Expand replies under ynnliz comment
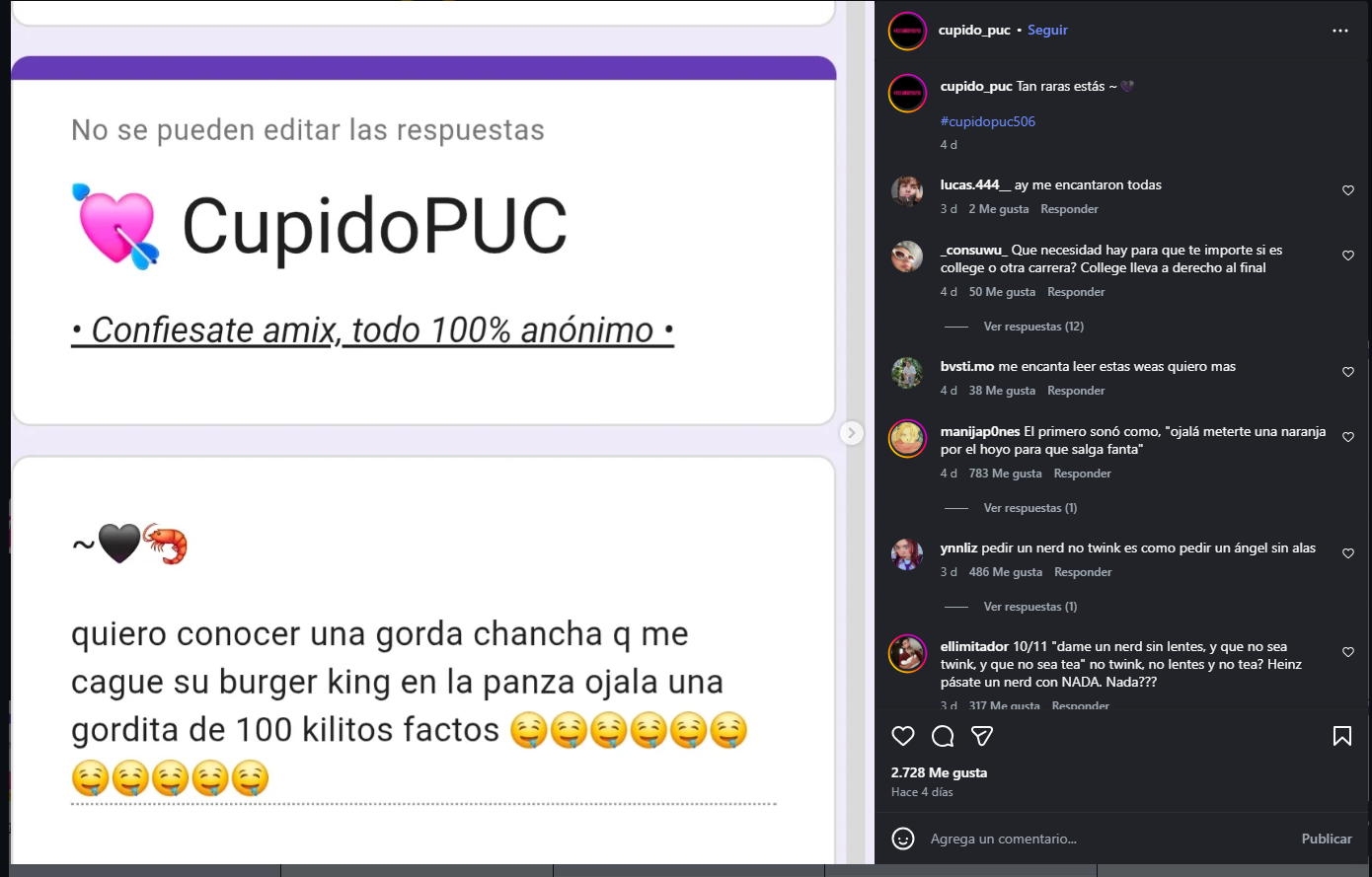 coord(1030,607)
